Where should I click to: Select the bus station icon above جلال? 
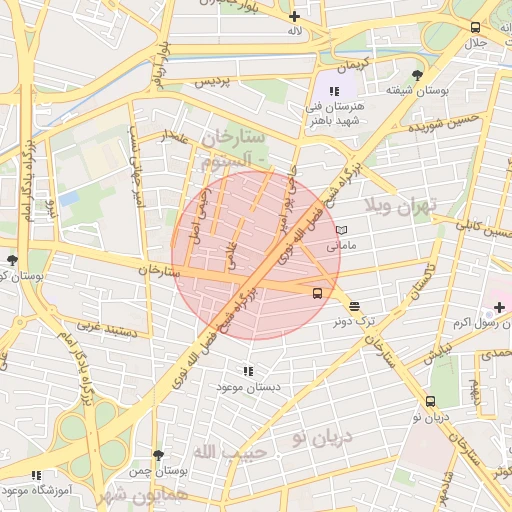tap(475, 27)
